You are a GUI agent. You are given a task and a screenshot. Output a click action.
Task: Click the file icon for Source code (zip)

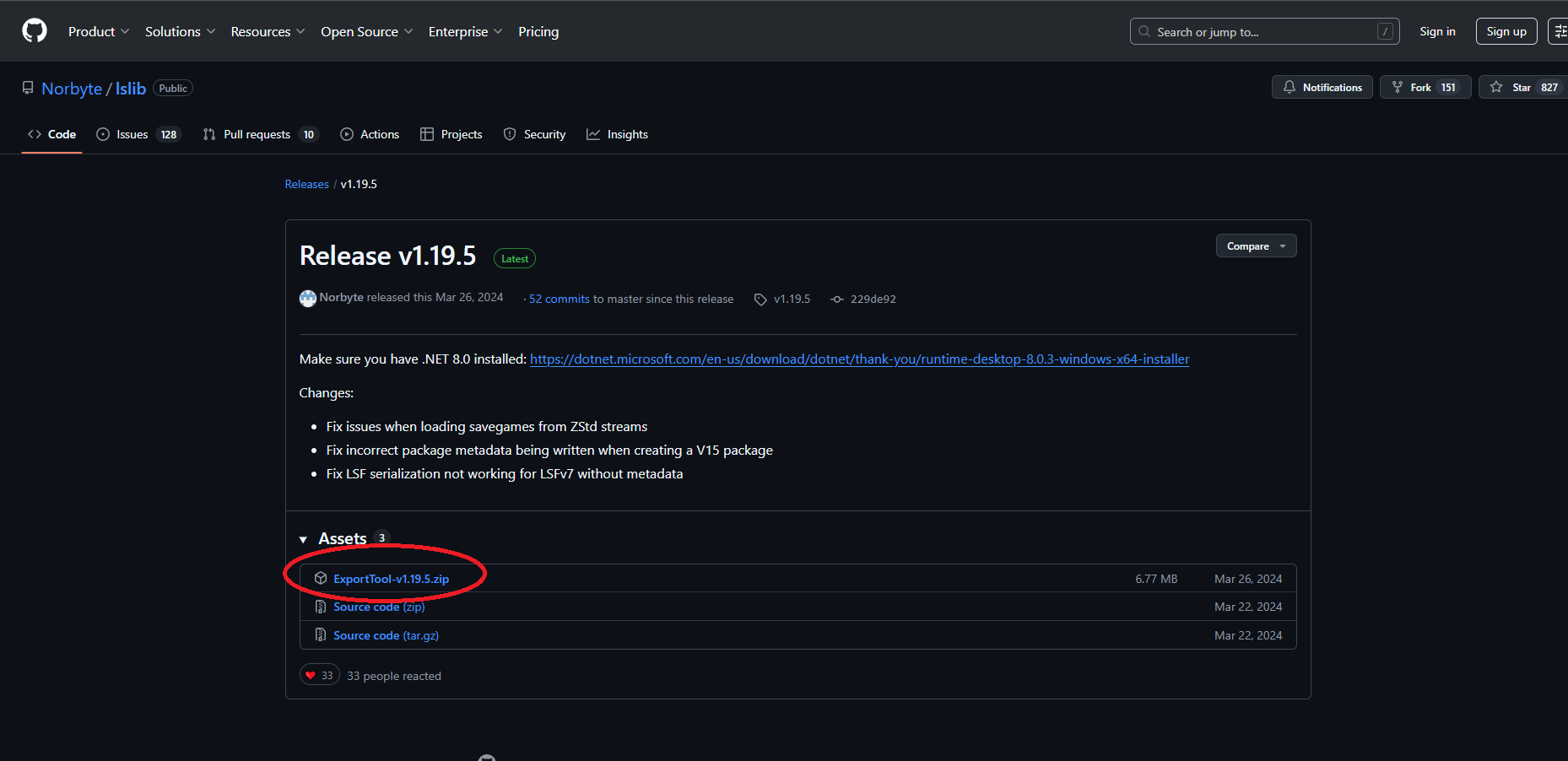click(321, 607)
